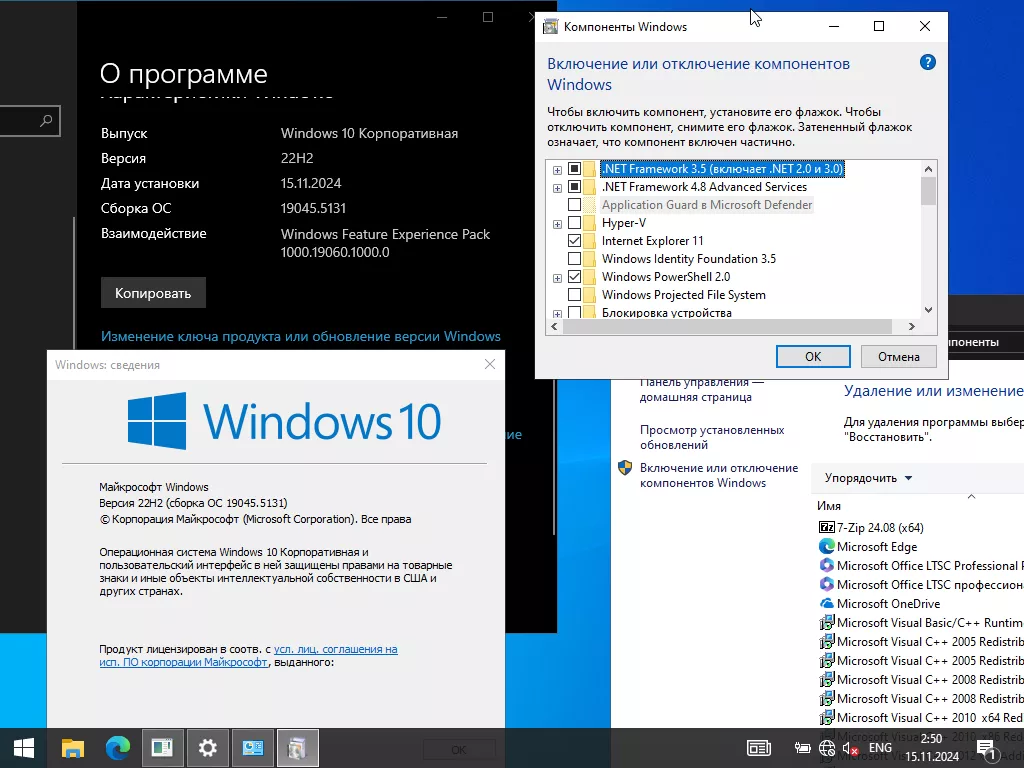The image size is (1024, 768).
Task: Click the components list vertical scrollbar down arrow
Action: point(928,310)
